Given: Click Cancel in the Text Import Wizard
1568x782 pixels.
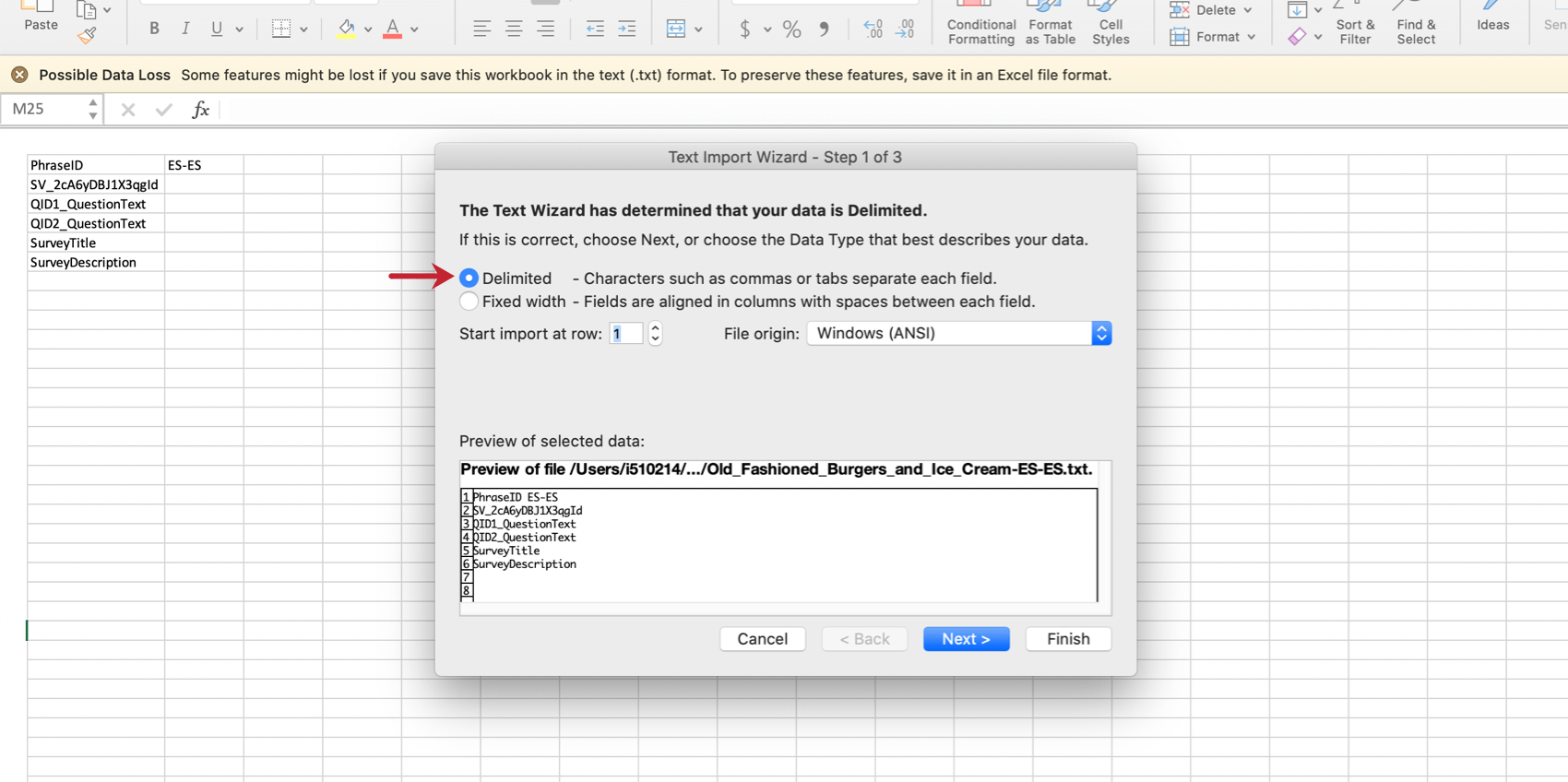Looking at the screenshot, I should (x=763, y=639).
